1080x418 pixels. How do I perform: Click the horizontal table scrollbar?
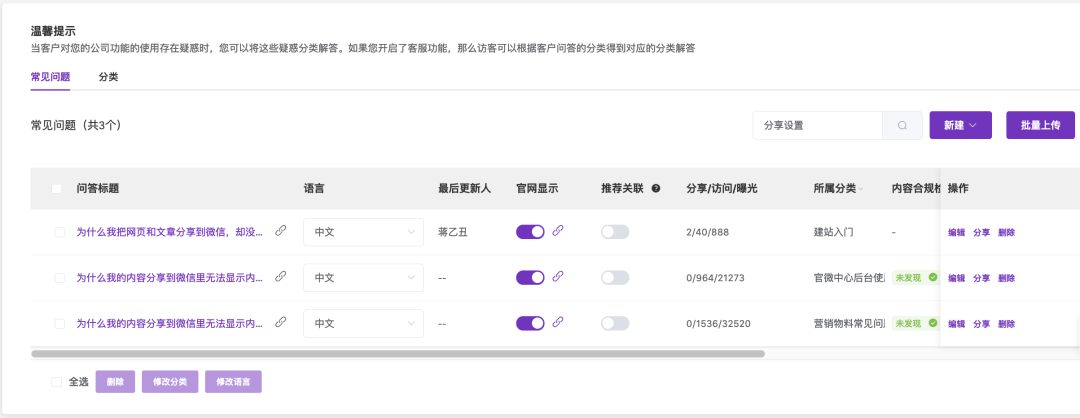(x=398, y=353)
